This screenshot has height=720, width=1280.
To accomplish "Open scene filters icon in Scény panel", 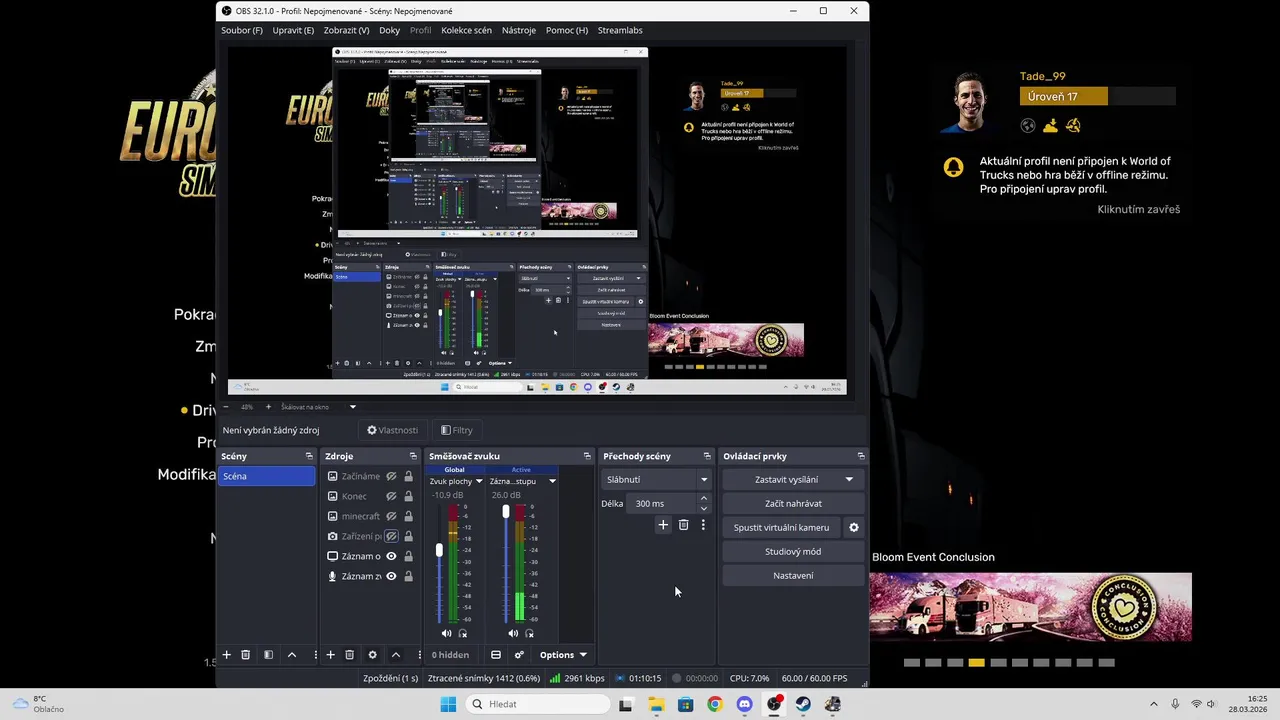I will point(268,655).
